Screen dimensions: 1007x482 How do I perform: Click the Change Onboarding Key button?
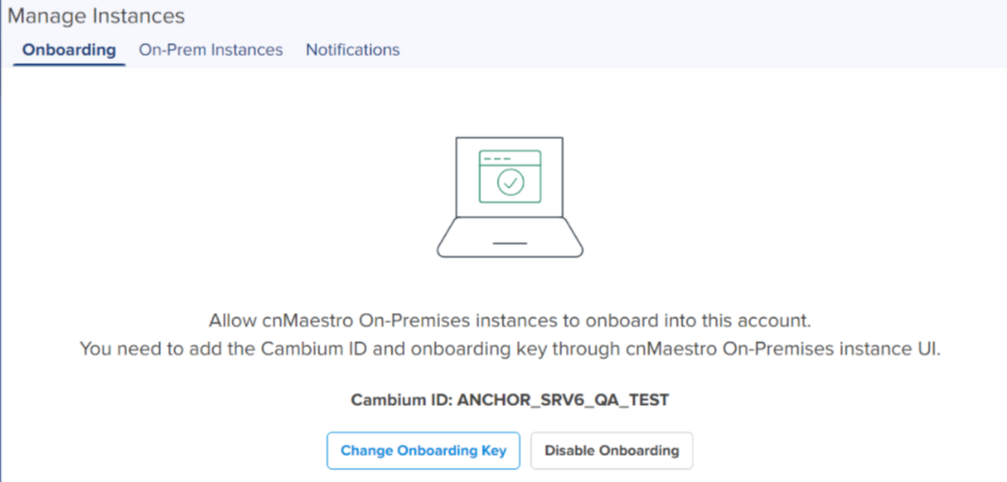tap(423, 450)
